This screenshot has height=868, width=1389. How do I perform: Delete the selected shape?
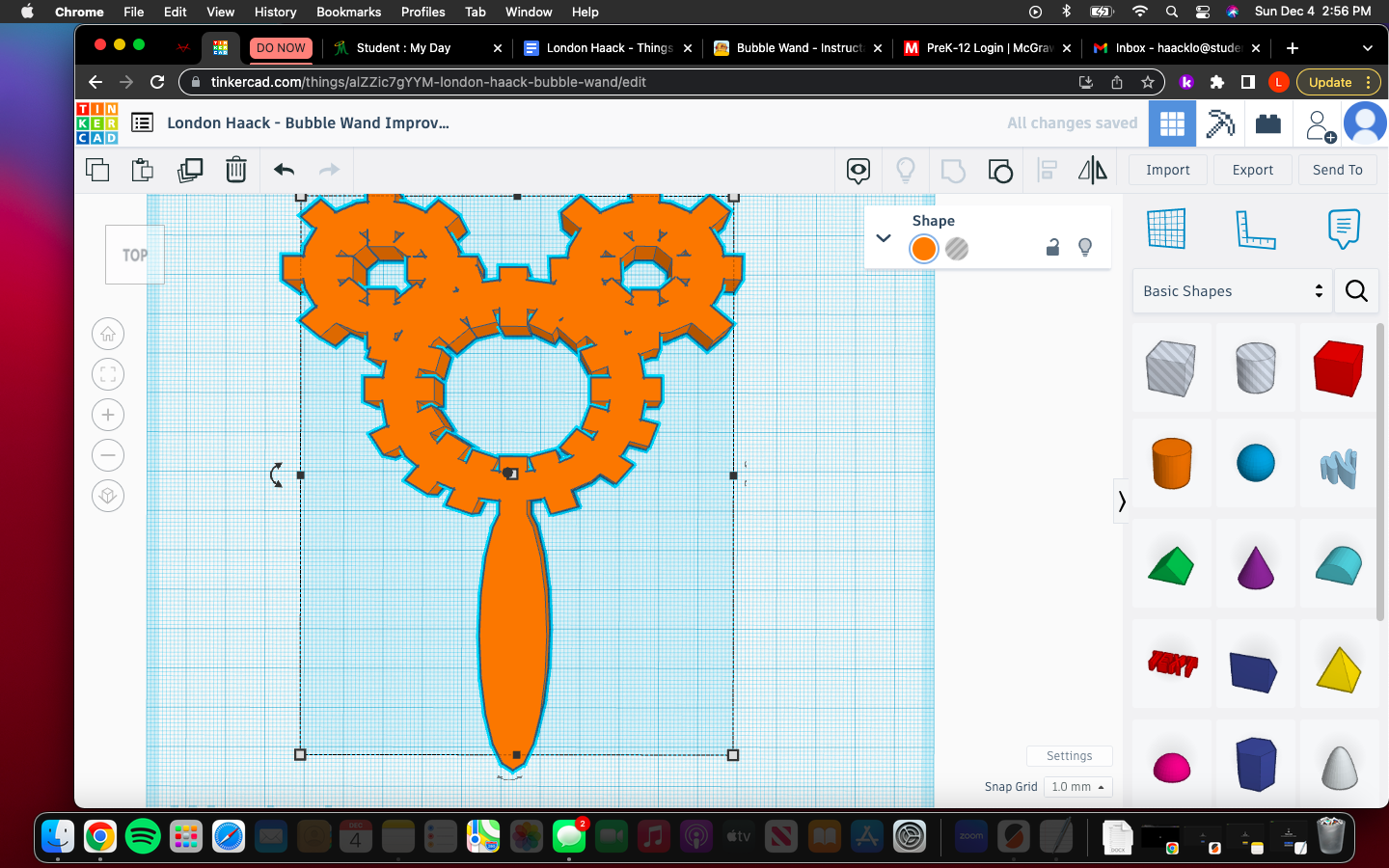tap(235, 170)
